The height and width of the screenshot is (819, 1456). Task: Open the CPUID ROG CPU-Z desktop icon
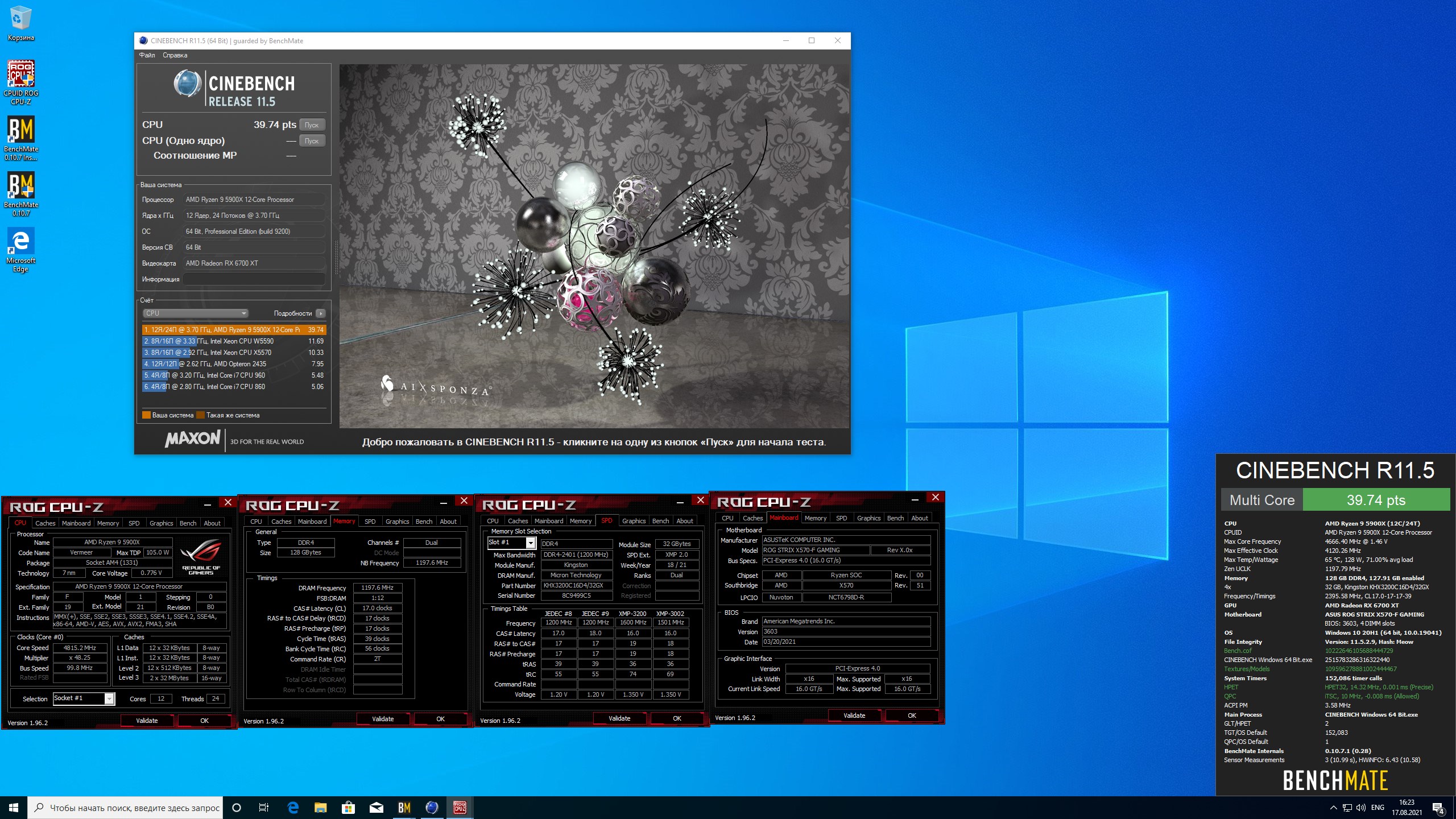tap(21, 82)
